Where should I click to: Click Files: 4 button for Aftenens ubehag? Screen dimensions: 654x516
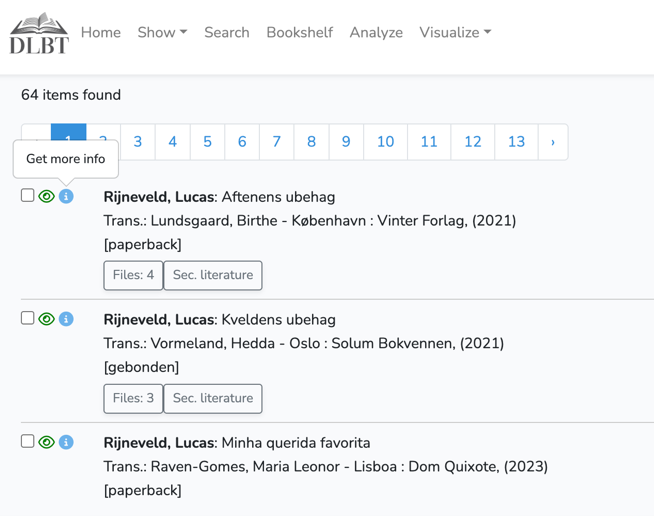(133, 275)
